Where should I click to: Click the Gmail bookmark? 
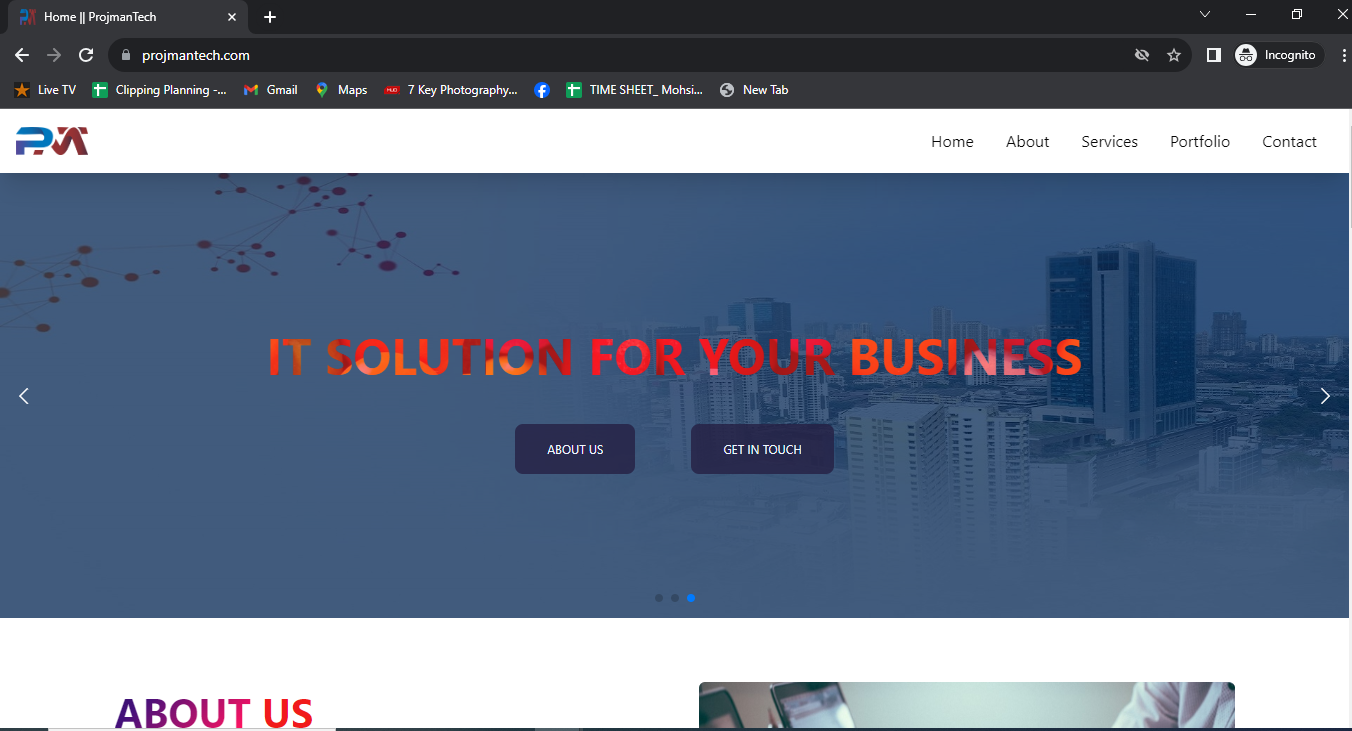270,90
